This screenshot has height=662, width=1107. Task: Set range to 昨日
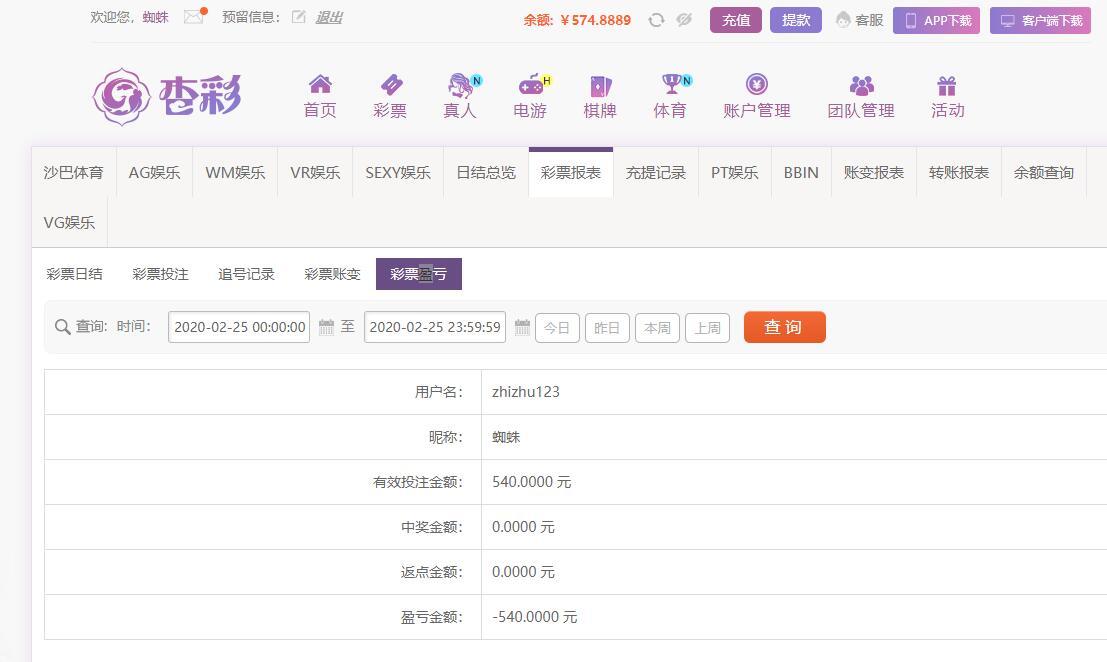coord(607,327)
